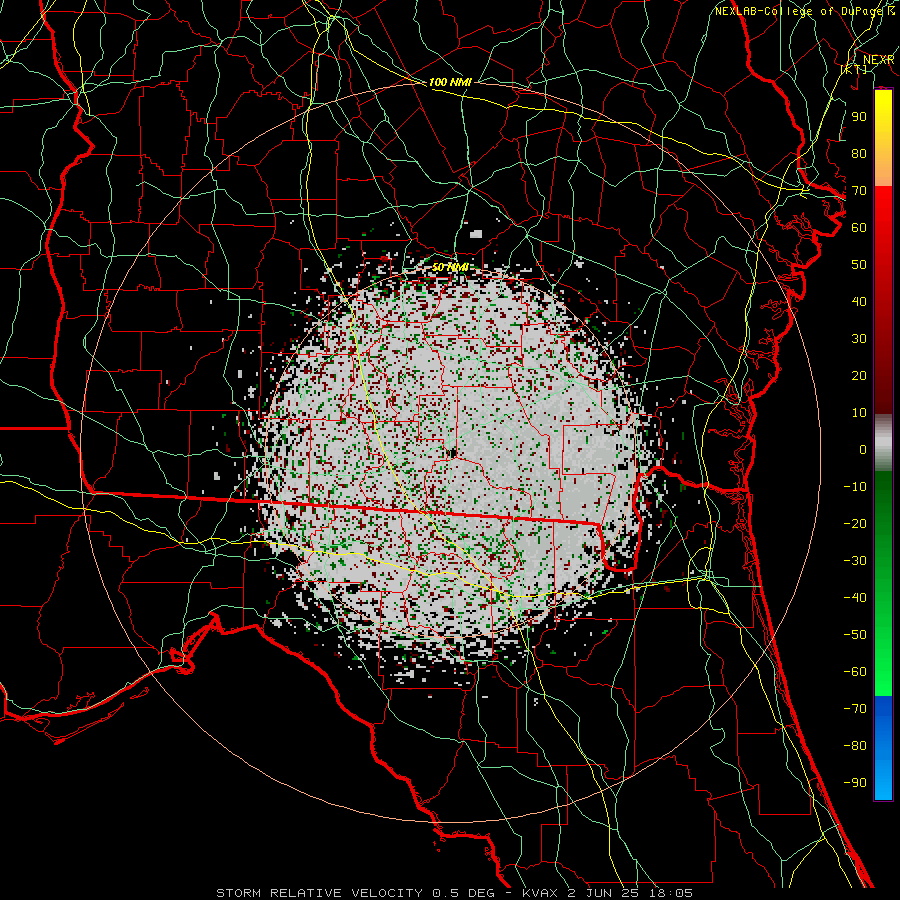
Task: Click the -10 value on the velocity scale
Action: point(855,487)
